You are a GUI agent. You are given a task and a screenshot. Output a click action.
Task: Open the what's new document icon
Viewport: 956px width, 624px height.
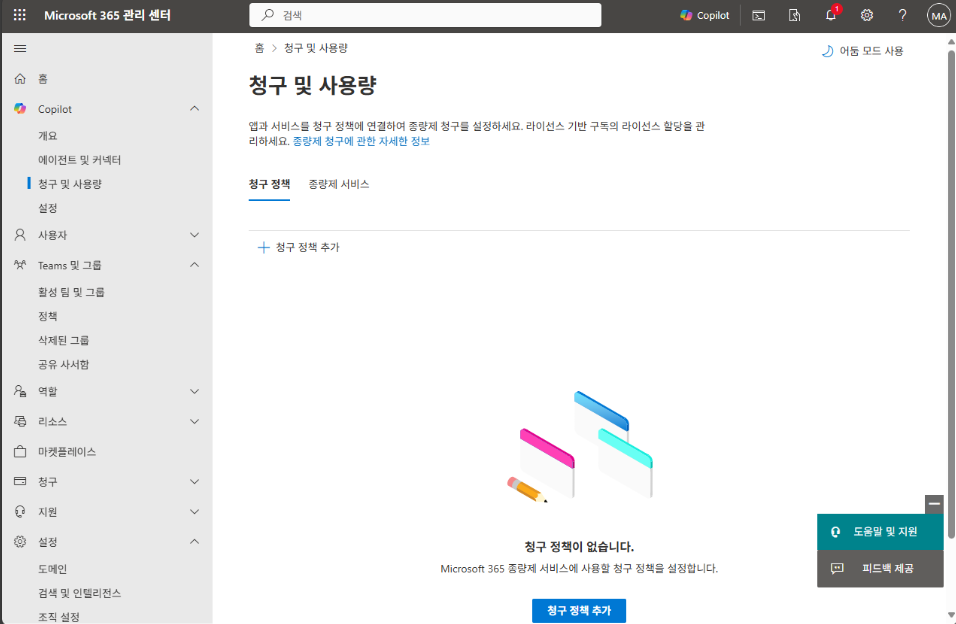pos(794,15)
